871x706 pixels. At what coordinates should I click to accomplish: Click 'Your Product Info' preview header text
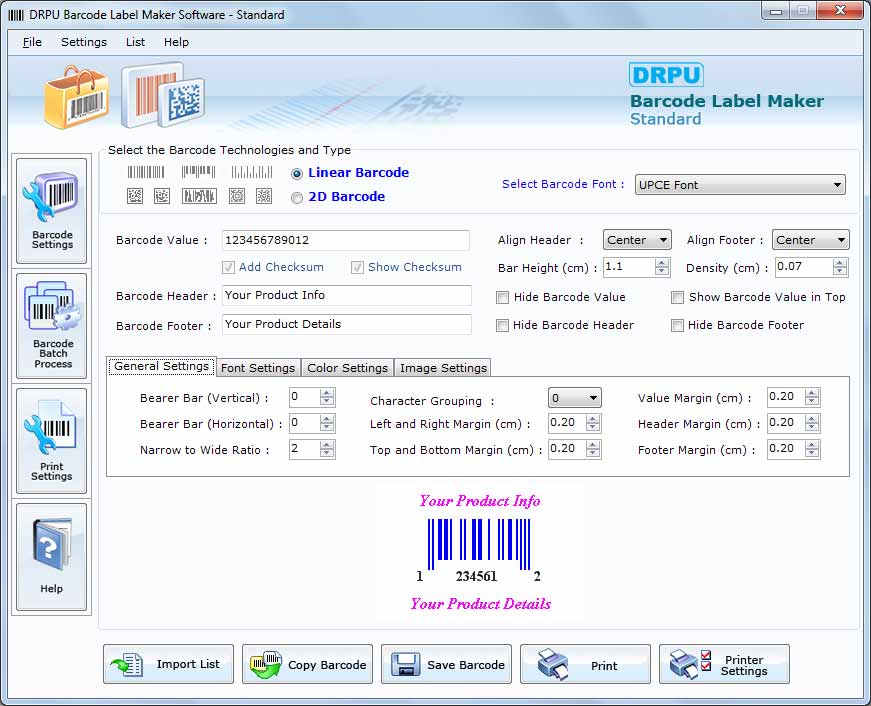[x=480, y=501]
